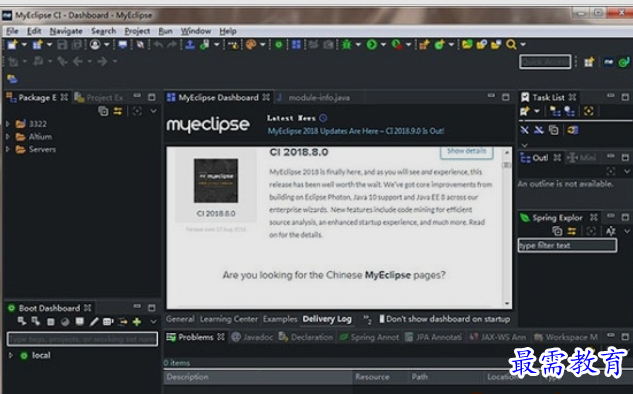Switch to the Javadoc tab
The image size is (633, 394).
click(253, 337)
